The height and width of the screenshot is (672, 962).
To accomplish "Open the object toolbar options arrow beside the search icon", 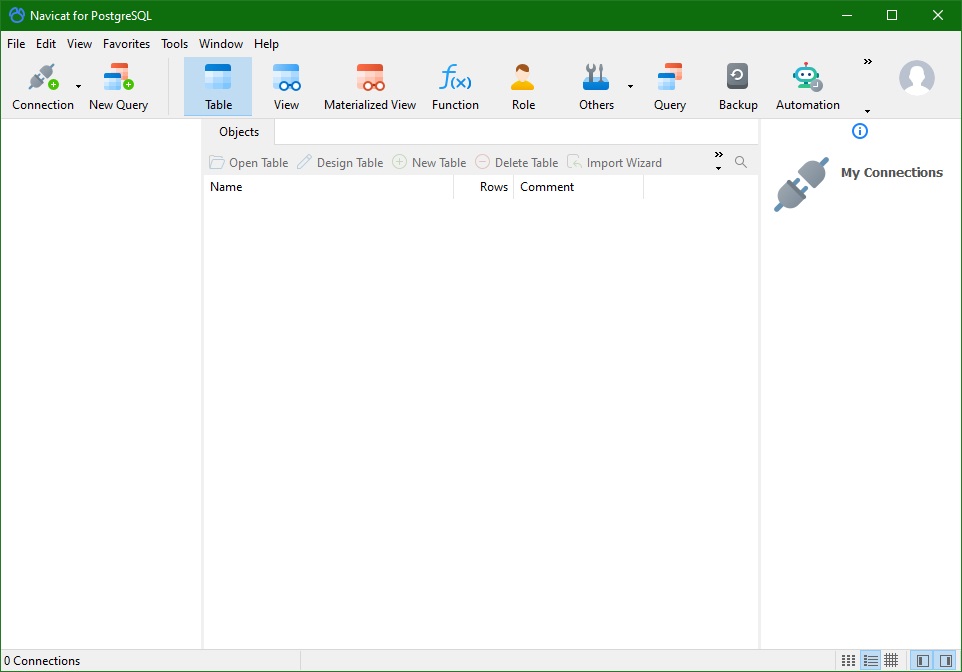I will click(x=718, y=169).
